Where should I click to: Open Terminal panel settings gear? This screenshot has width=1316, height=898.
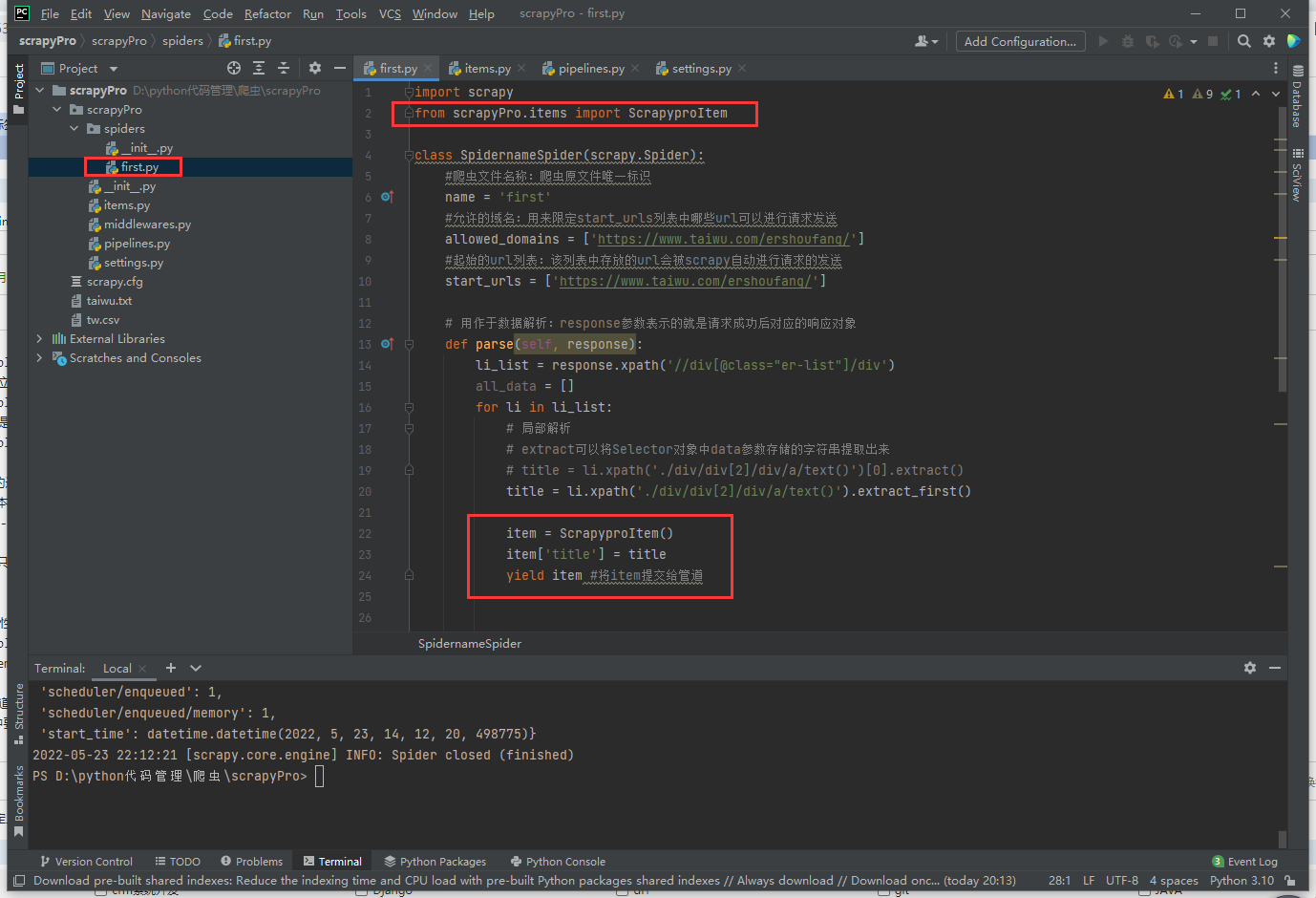point(1250,668)
